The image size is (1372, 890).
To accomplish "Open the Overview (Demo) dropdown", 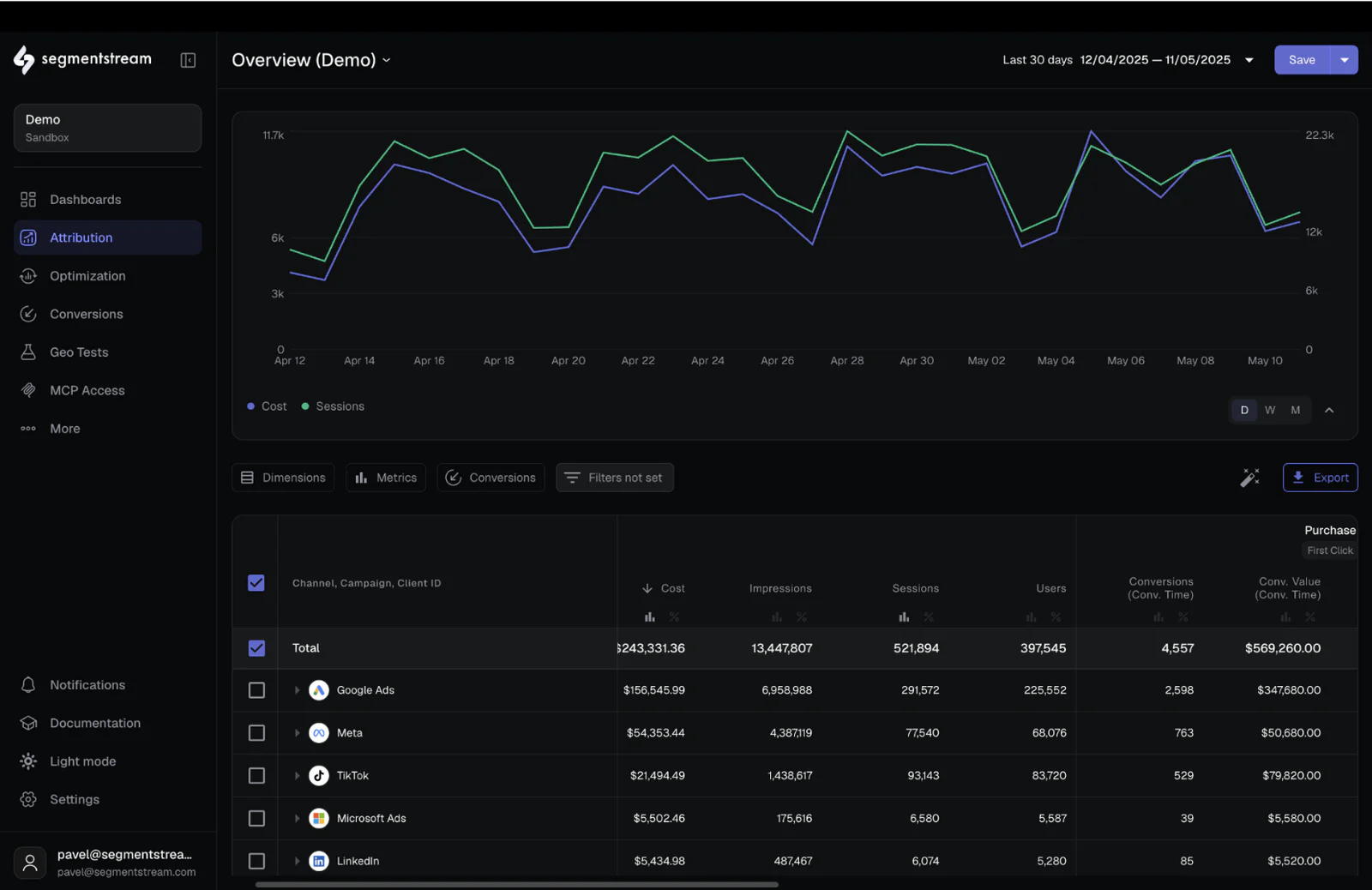I will pos(311,60).
